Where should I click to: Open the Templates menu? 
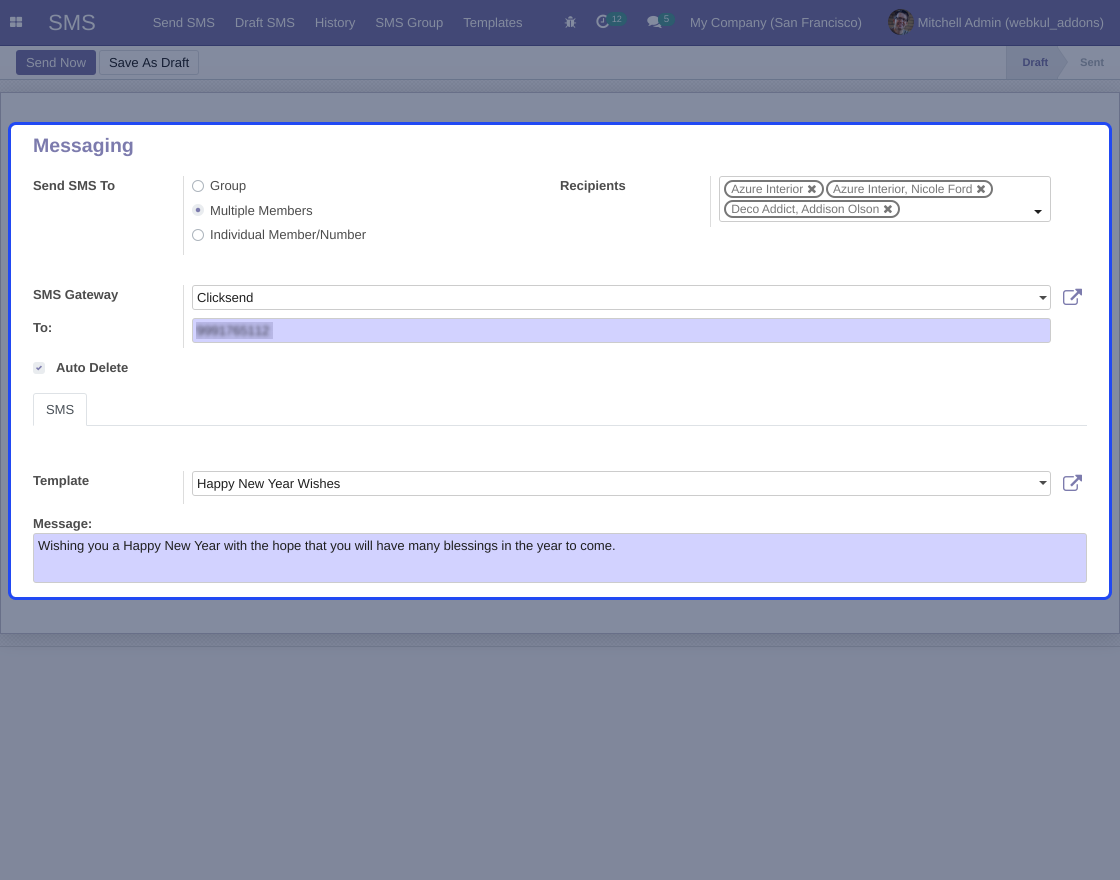point(493,23)
